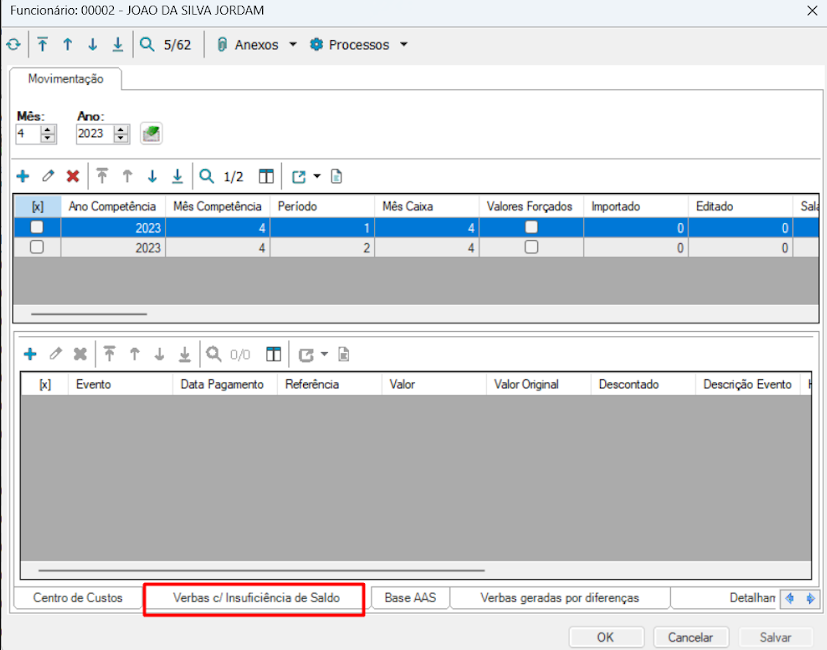Increase the Mês value with up spinner
The width and height of the screenshot is (827, 650).
(48, 129)
